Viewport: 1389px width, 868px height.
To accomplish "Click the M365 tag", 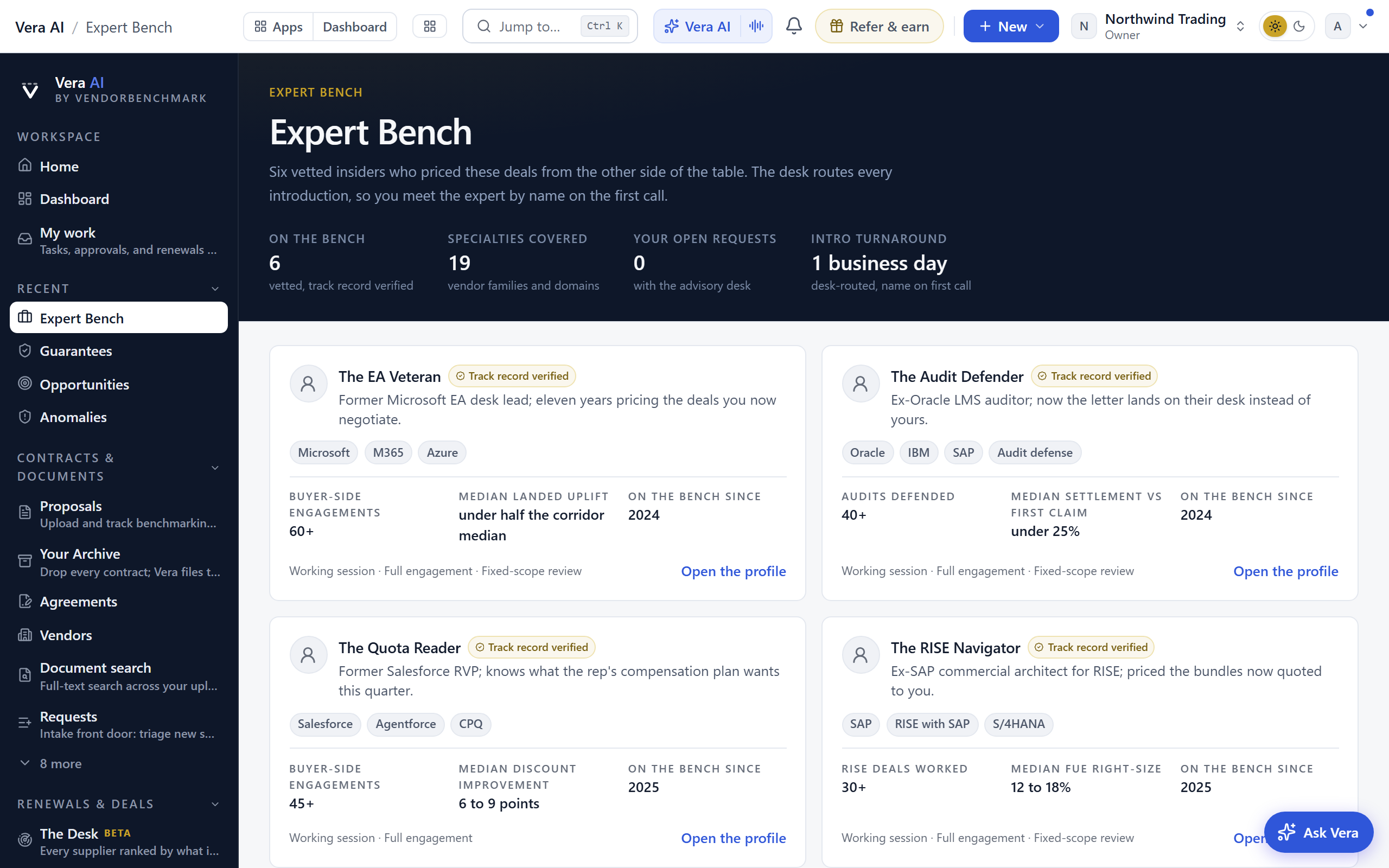I will click(x=388, y=452).
